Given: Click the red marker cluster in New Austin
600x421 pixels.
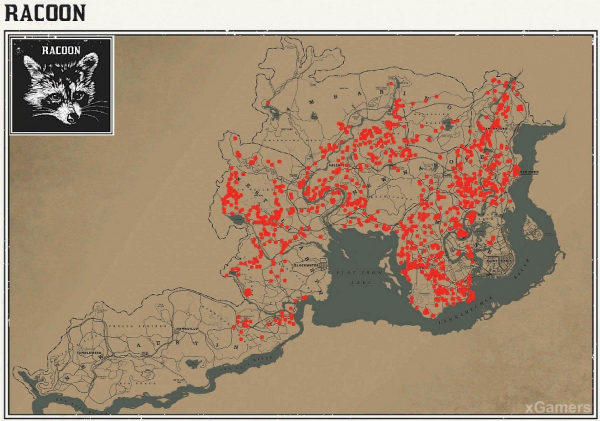Looking at the screenshot, I should tap(240, 324).
